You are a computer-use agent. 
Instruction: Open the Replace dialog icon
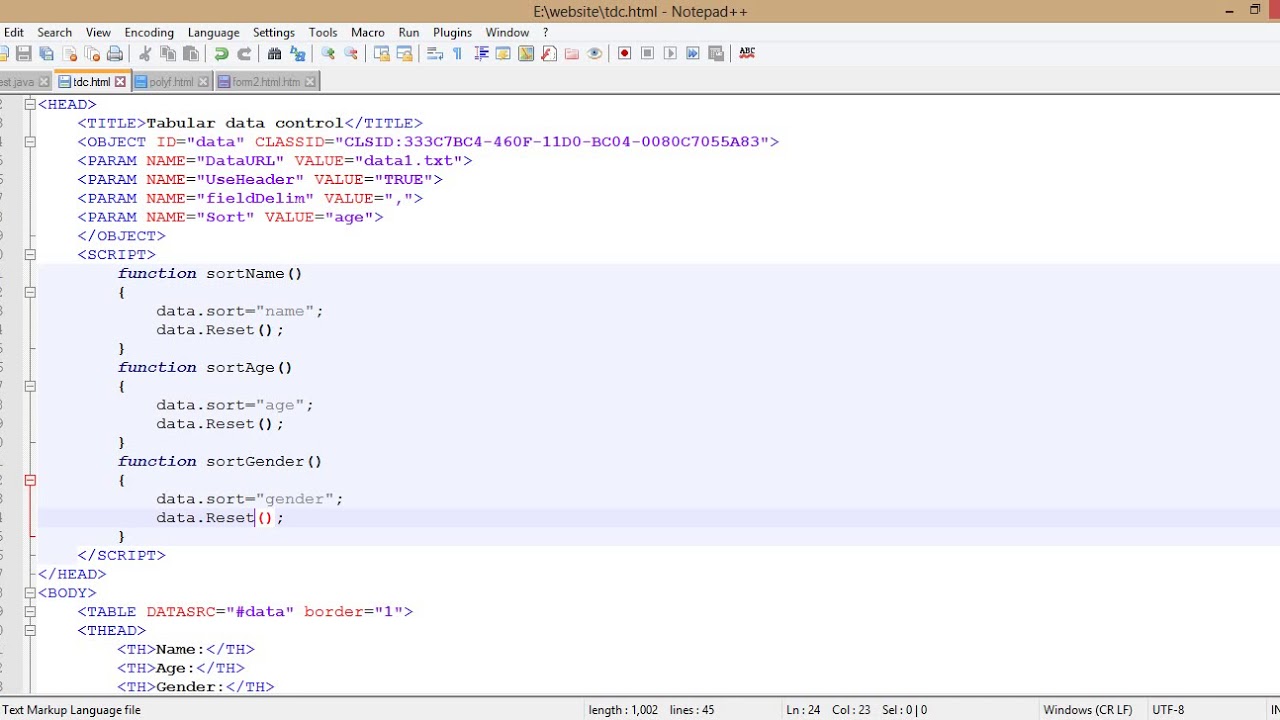(297, 53)
